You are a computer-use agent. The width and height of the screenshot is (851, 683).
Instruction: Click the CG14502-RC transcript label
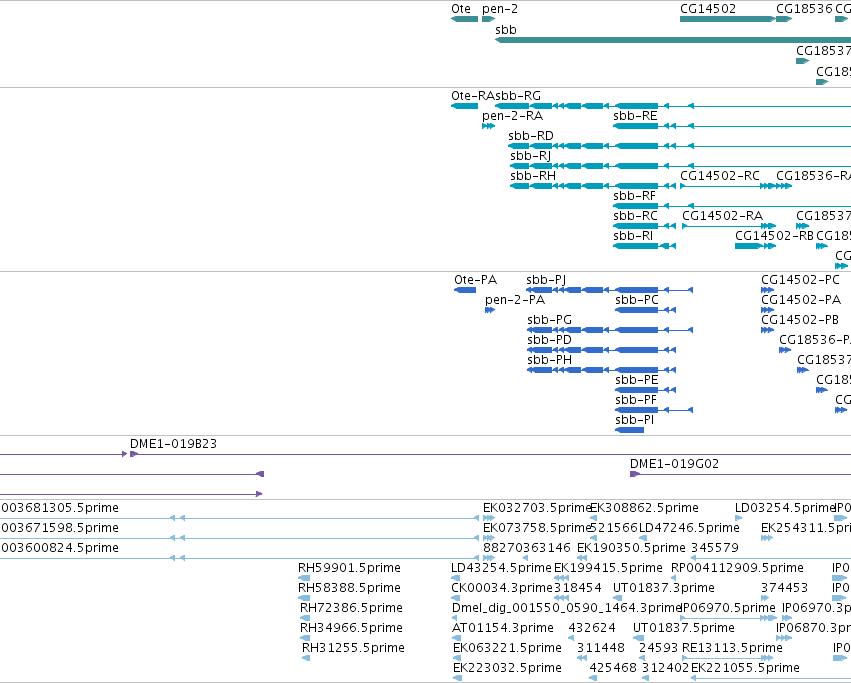coord(720,176)
